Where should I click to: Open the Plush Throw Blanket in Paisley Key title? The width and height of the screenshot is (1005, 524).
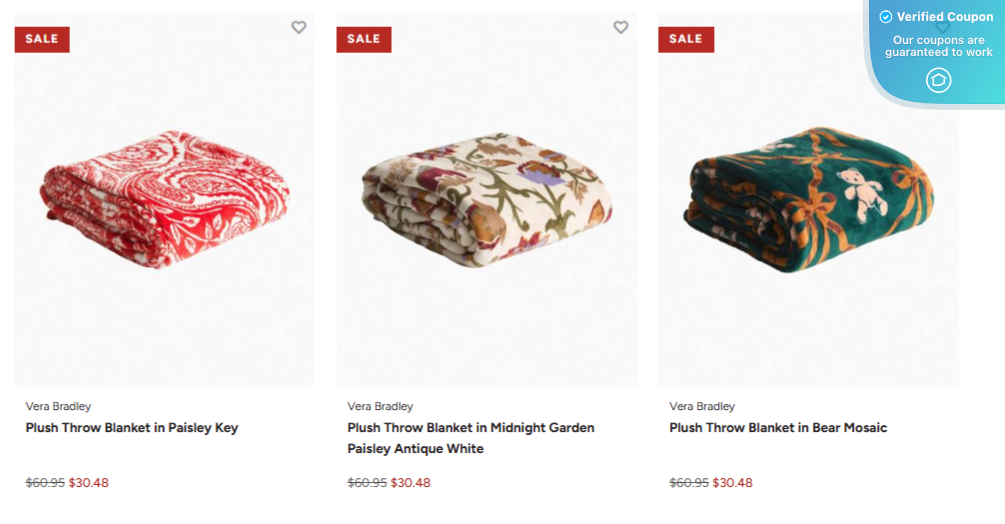[132, 428]
